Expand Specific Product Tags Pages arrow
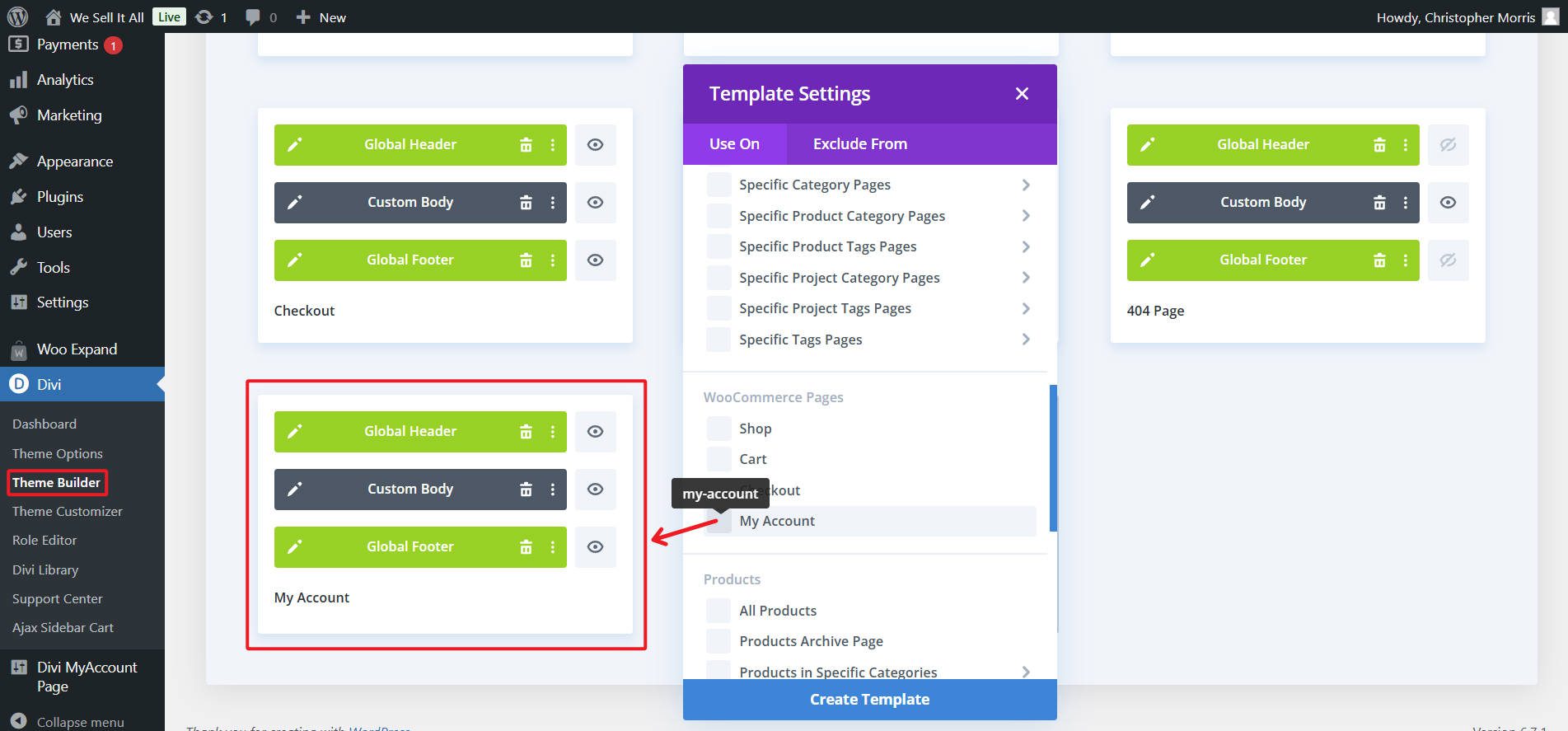The width and height of the screenshot is (1568, 731). pos(1026,246)
